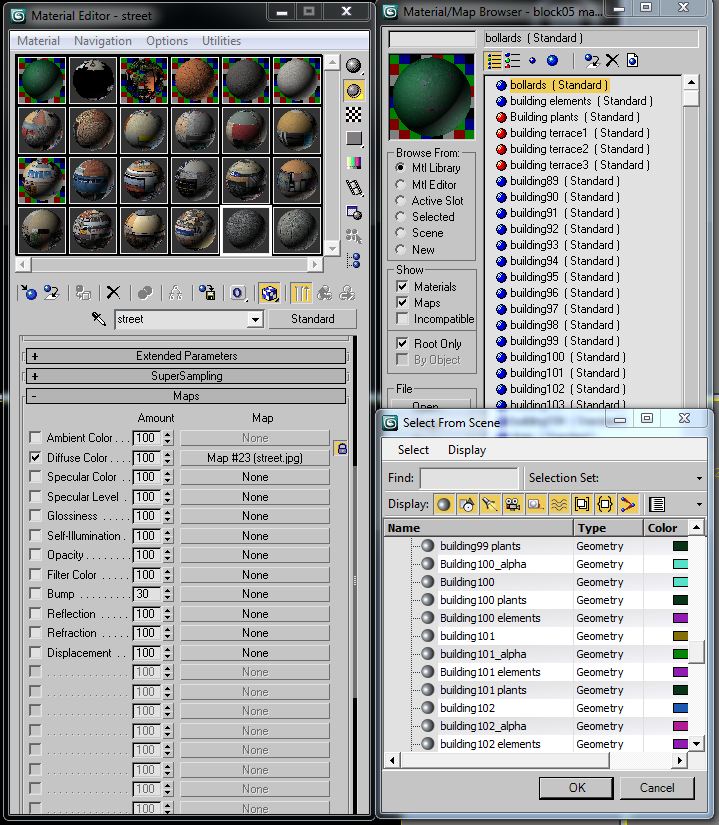Click building101 olive color swatch
The width and height of the screenshot is (719, 825).
680,636
